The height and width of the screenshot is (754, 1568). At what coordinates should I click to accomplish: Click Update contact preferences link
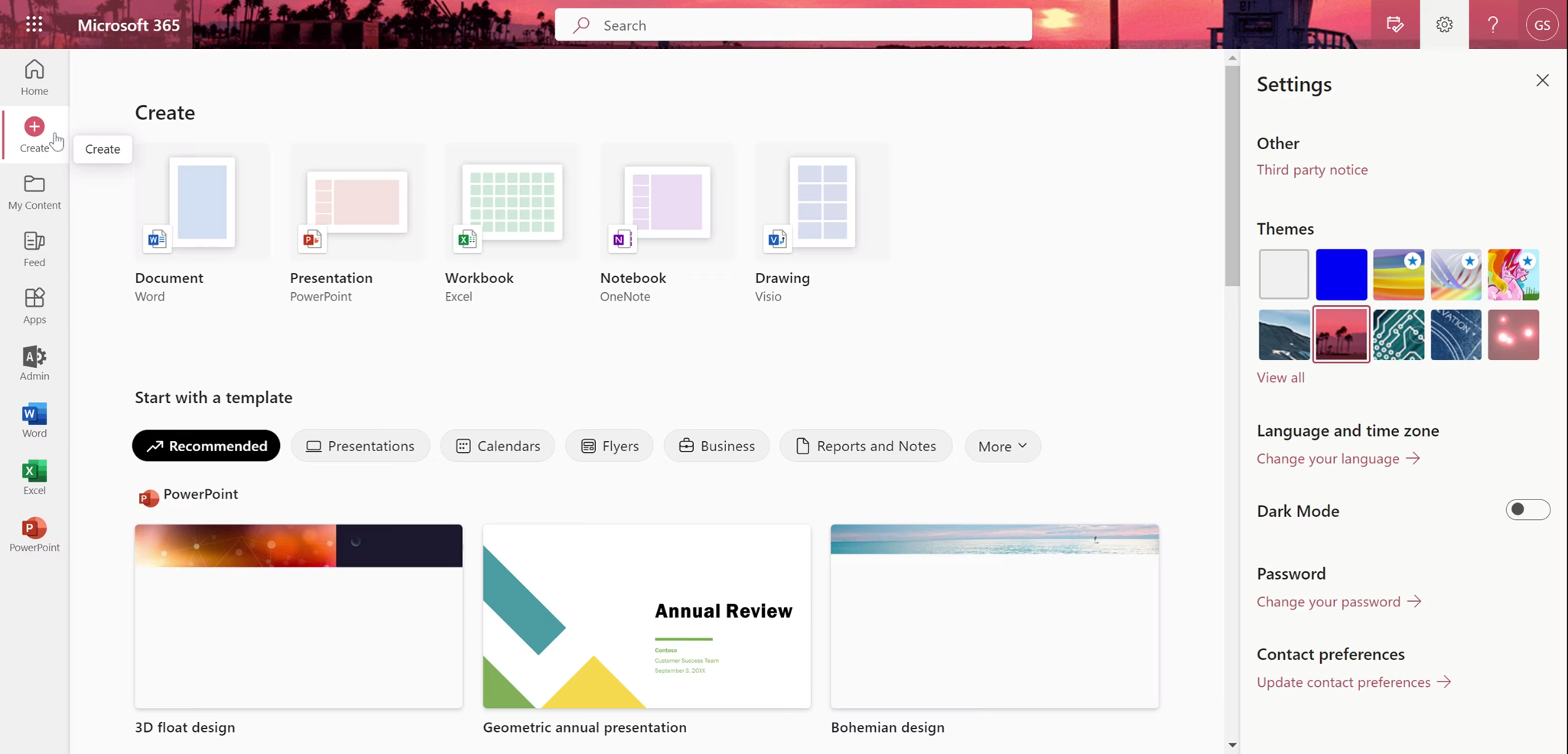(1354, 681)
